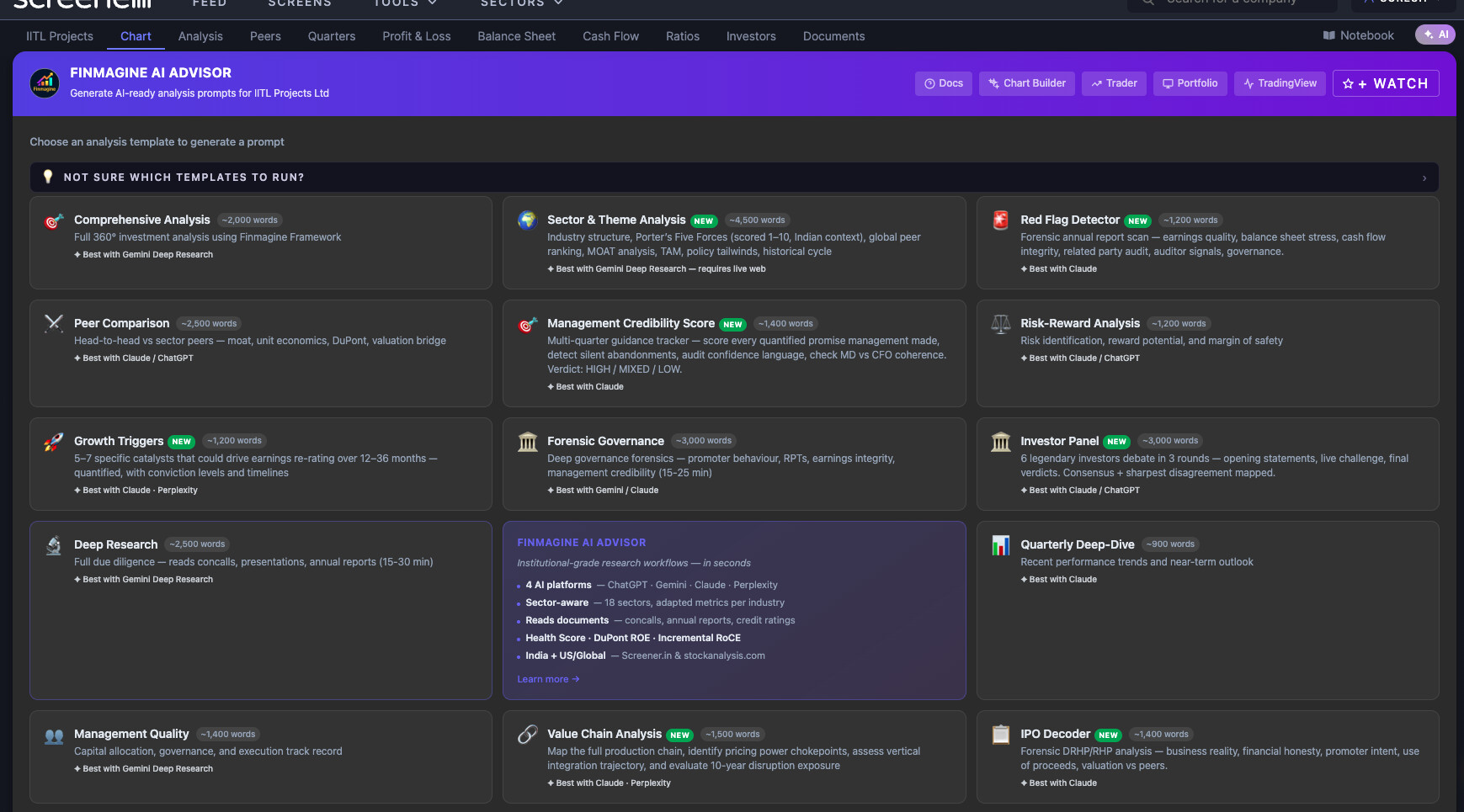Click the Growth Triggers rocket icon
The width and height of the screenshot is (1464, 812).
[54, 442]
